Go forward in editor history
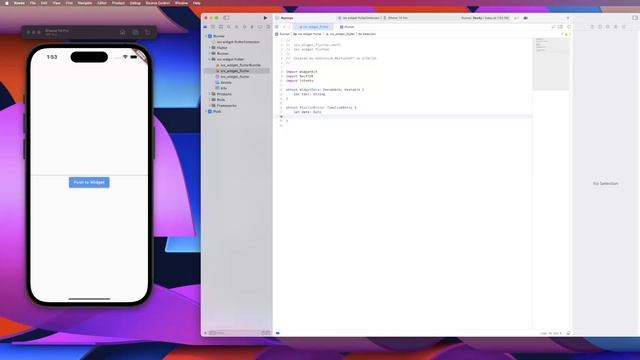 pyautogui.click(x=289, y=27)
